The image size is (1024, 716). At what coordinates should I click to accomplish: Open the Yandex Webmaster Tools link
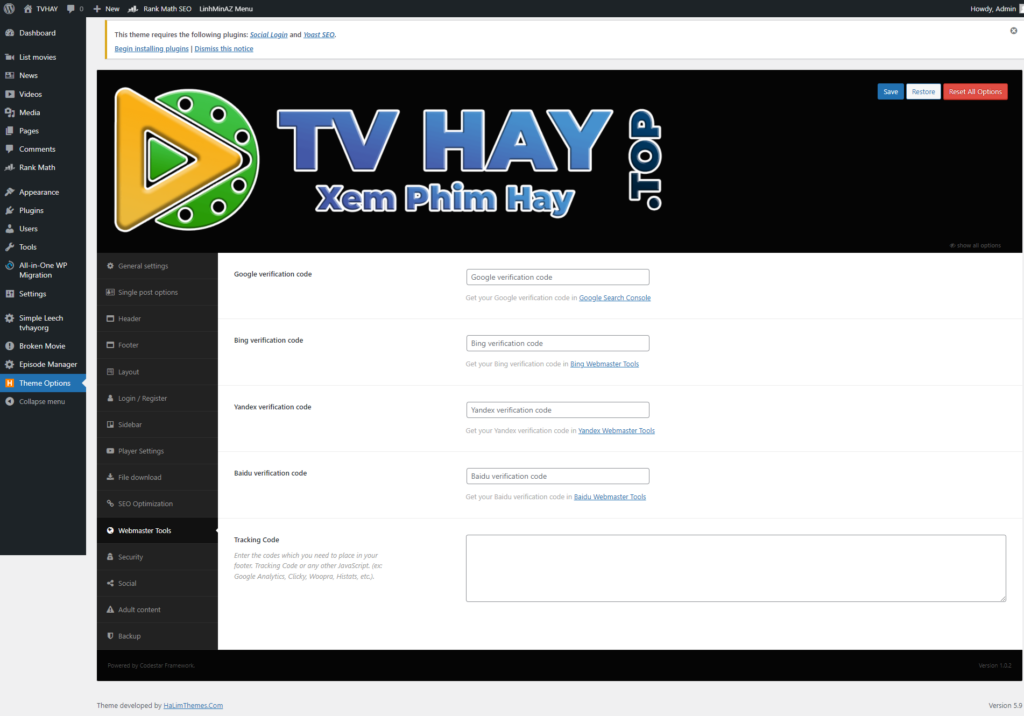point(616,431)
